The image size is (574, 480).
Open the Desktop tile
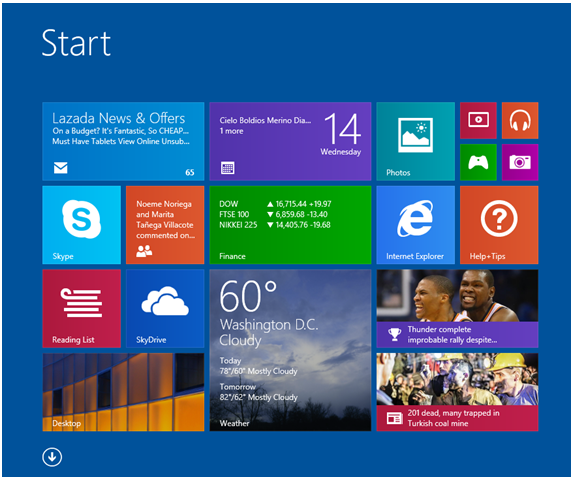pos(123,392)
